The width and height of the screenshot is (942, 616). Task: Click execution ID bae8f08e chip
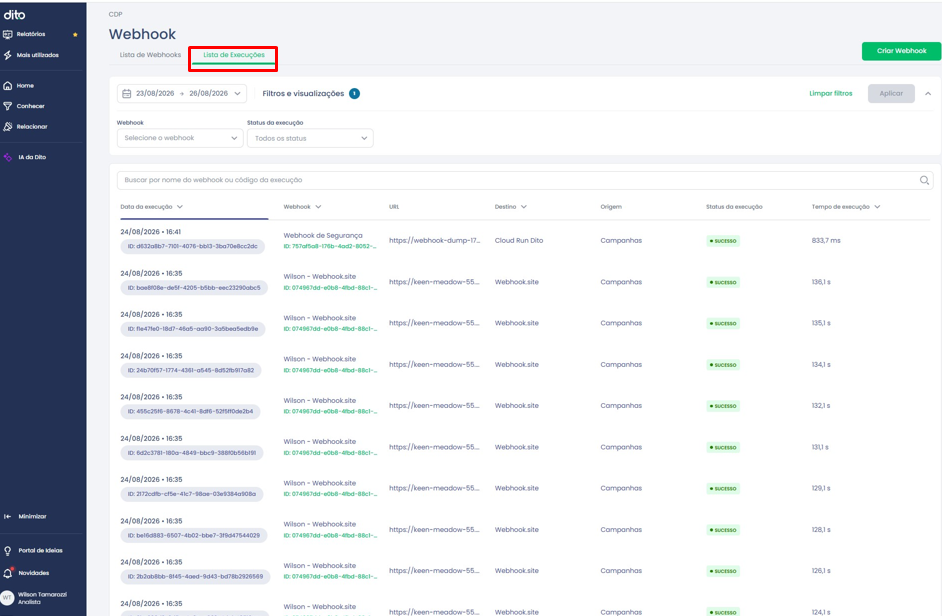(x=194, y=288)
